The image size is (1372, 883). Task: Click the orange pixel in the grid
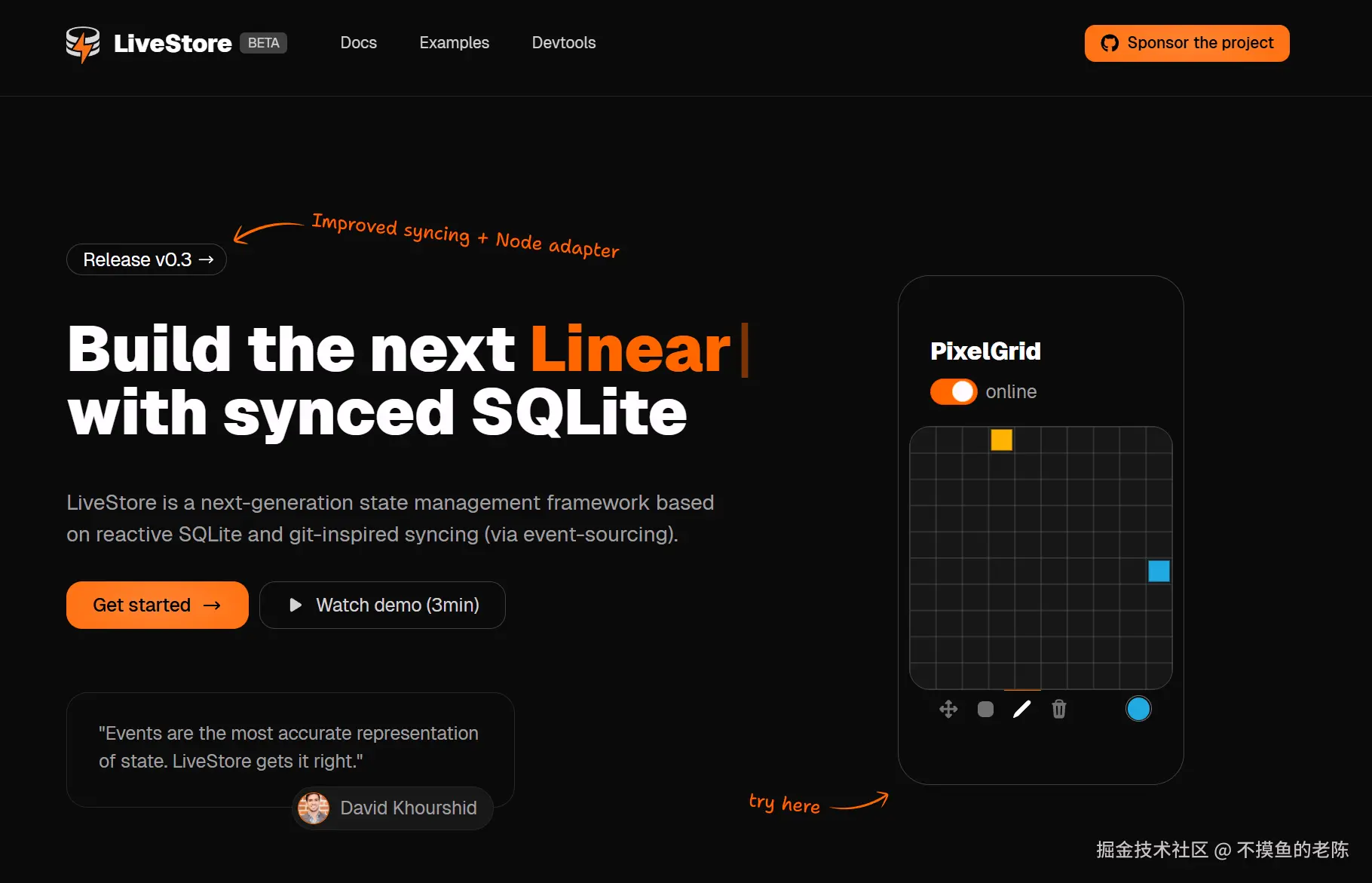[x=1001, y=440]
